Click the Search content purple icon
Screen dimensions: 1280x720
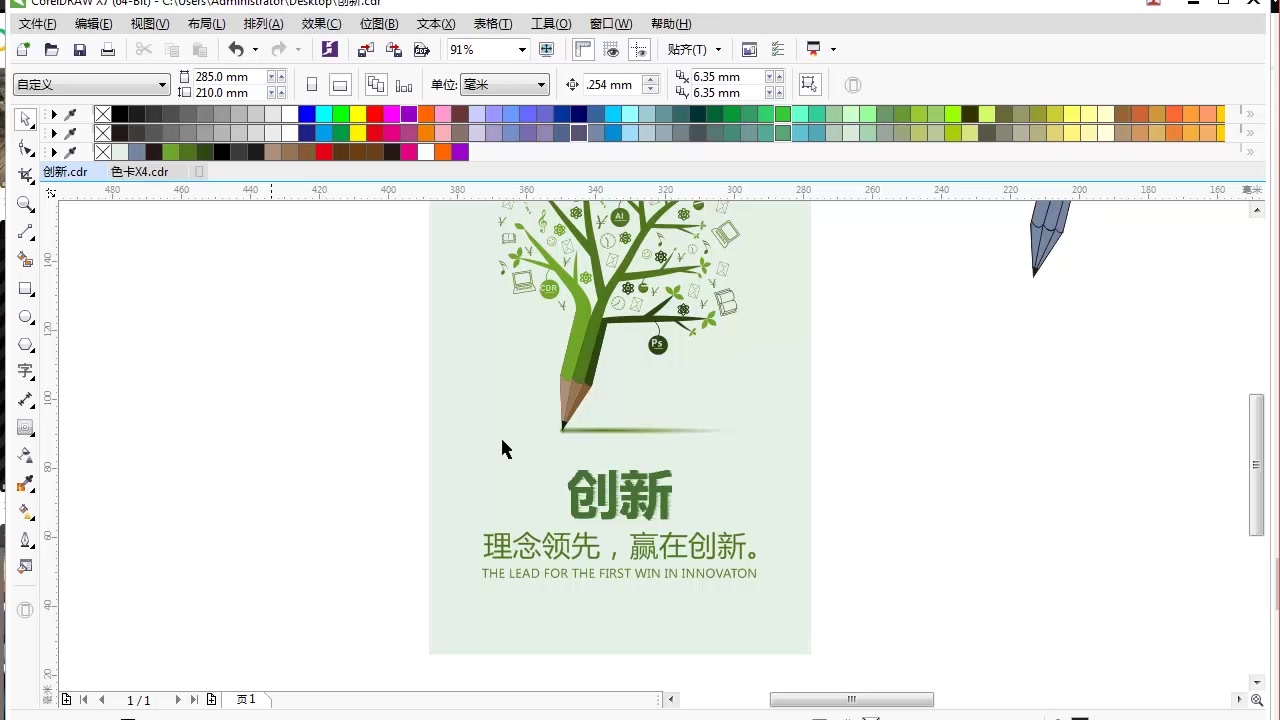329,49
